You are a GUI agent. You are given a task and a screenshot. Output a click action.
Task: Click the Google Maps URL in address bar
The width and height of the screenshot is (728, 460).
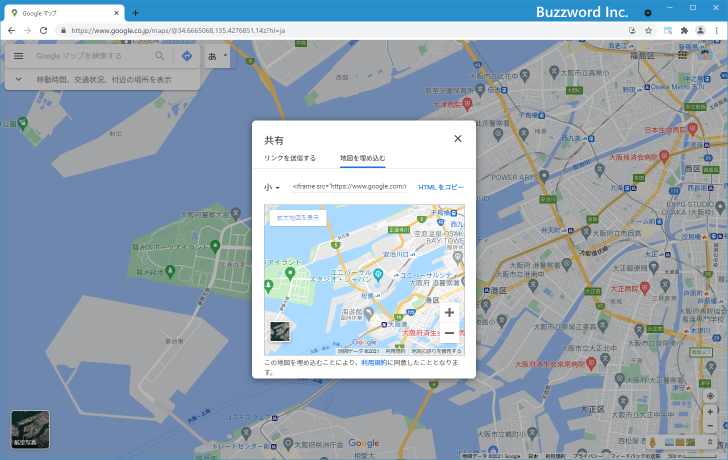point(178,31)
